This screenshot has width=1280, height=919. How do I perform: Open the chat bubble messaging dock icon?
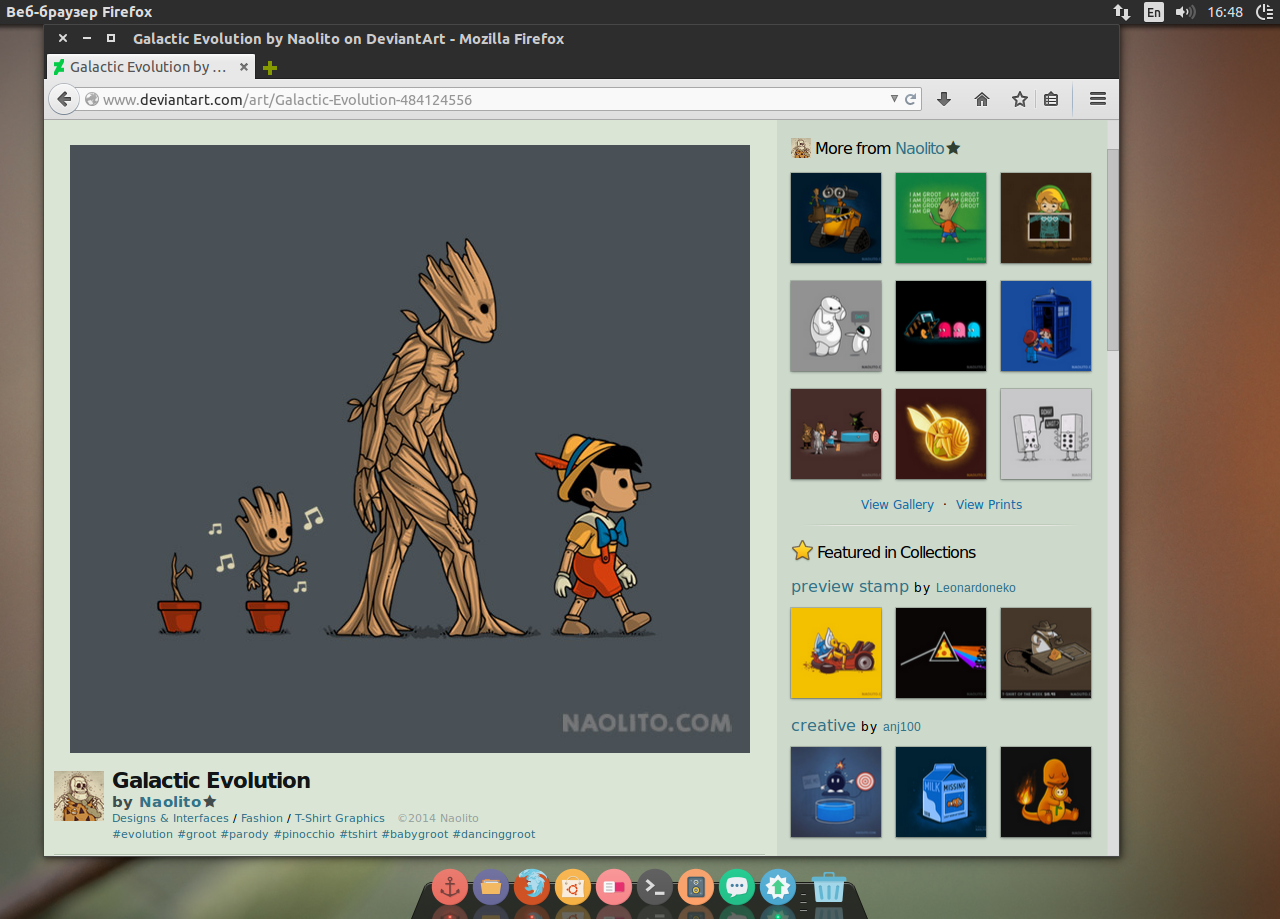(x=737, y=887)
